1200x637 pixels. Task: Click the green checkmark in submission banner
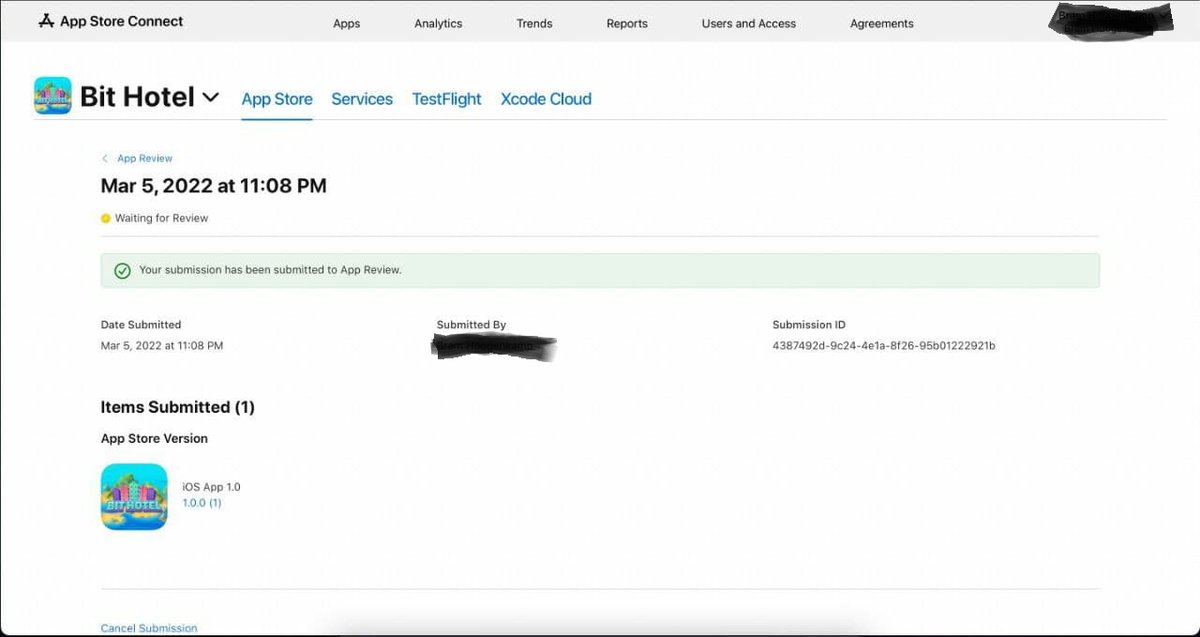pos(122,270)
